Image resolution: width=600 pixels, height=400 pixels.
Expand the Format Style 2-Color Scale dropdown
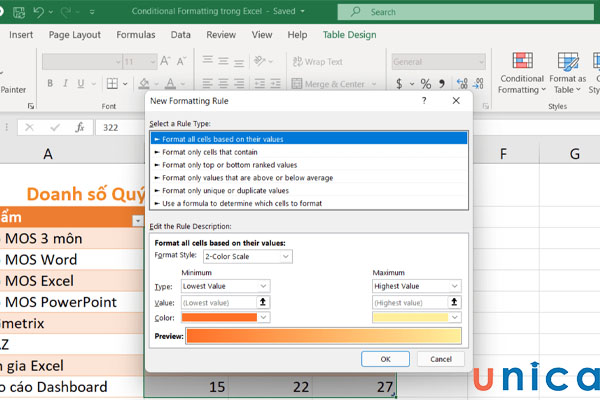(x=286, y=257)
